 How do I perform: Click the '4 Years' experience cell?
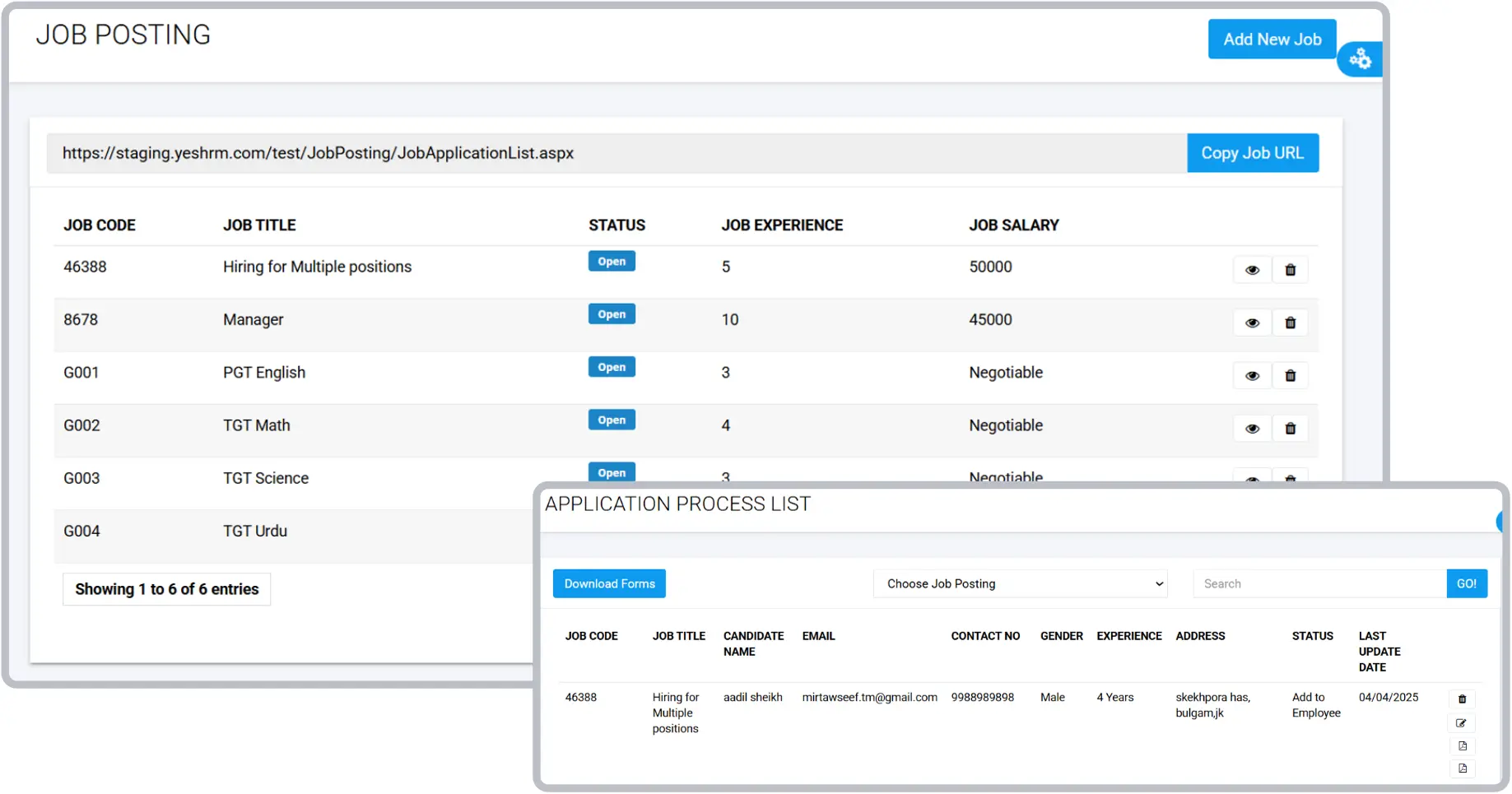coord(1114,697)
